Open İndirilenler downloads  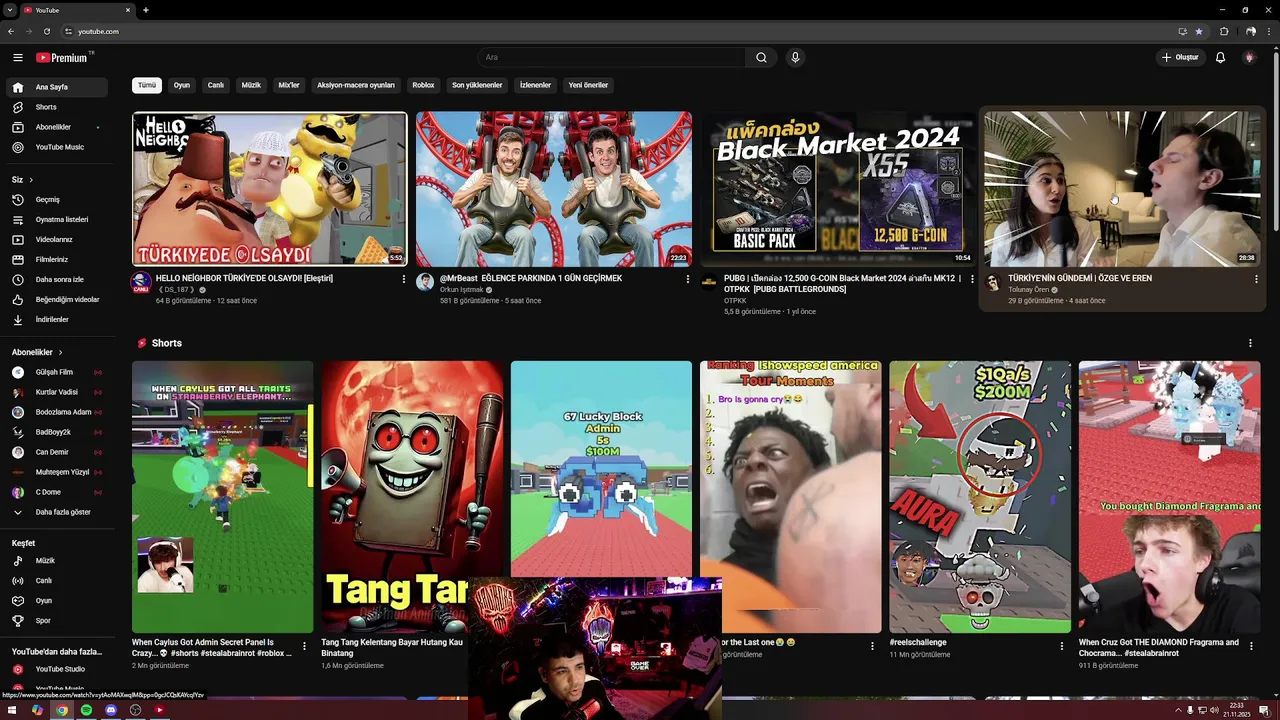point(56,320)
